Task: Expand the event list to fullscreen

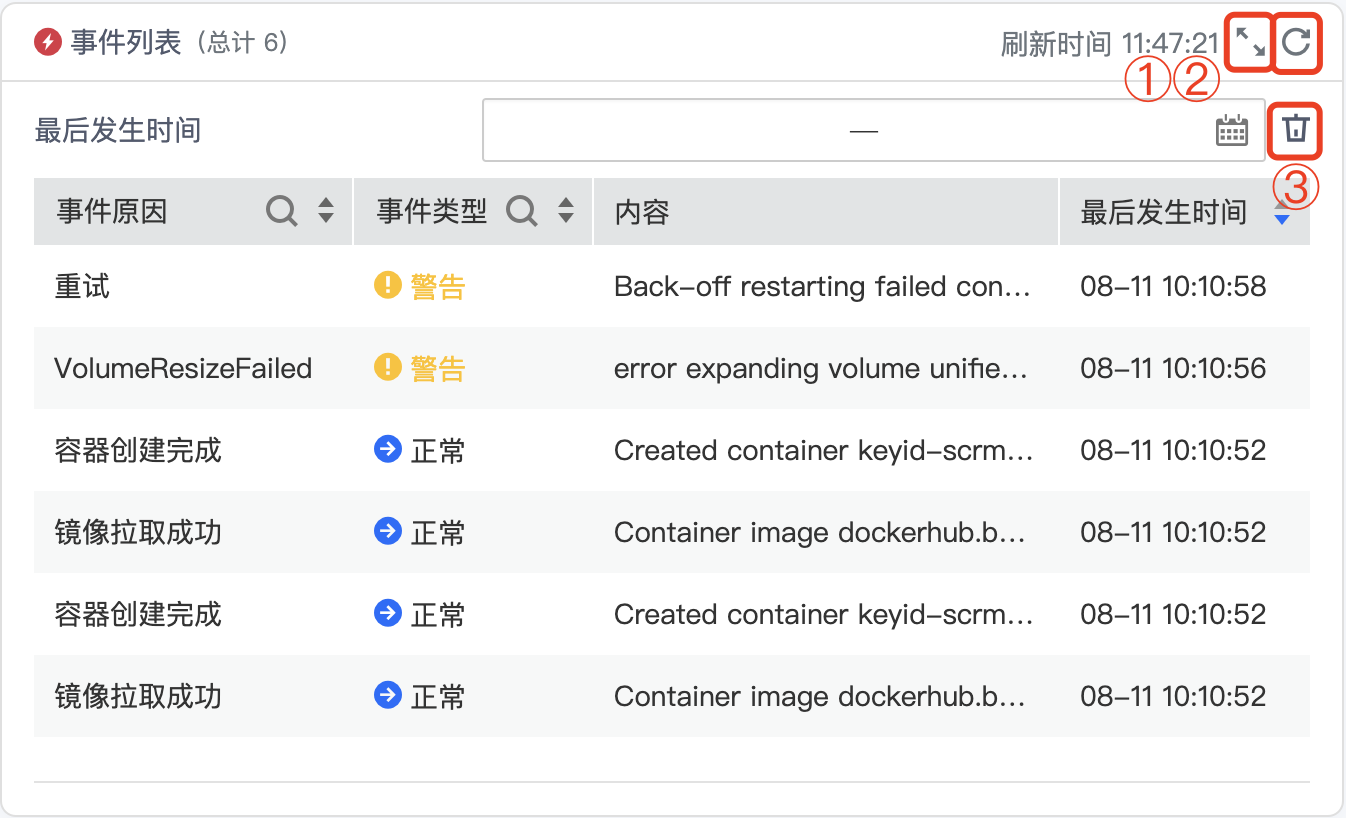Action: click(1250, 43)
